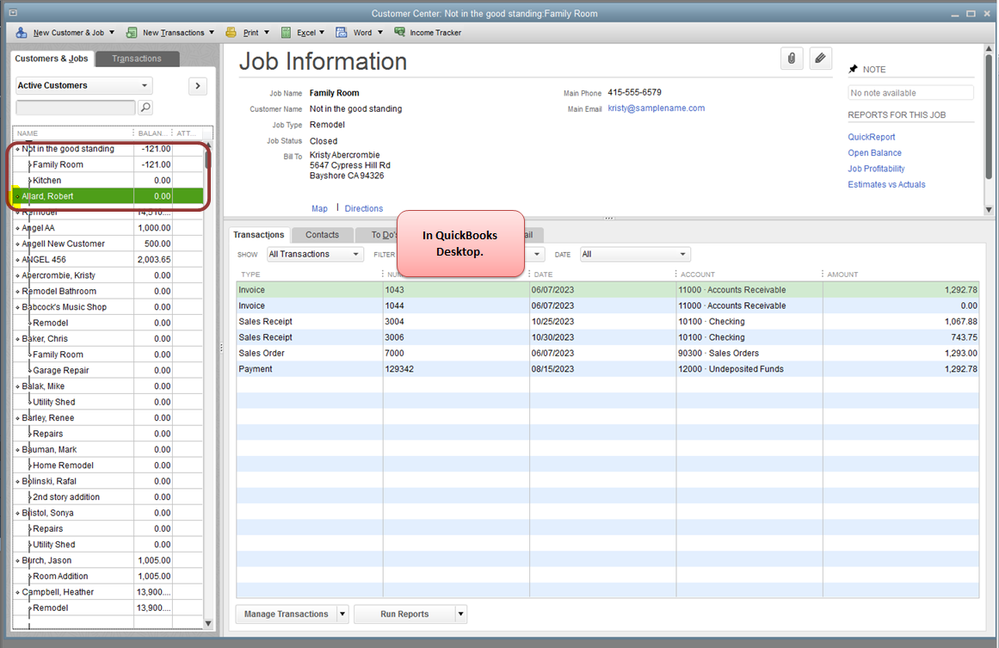
Task: Click the New Transactions toolbar icon
Action: pos(131,32)
